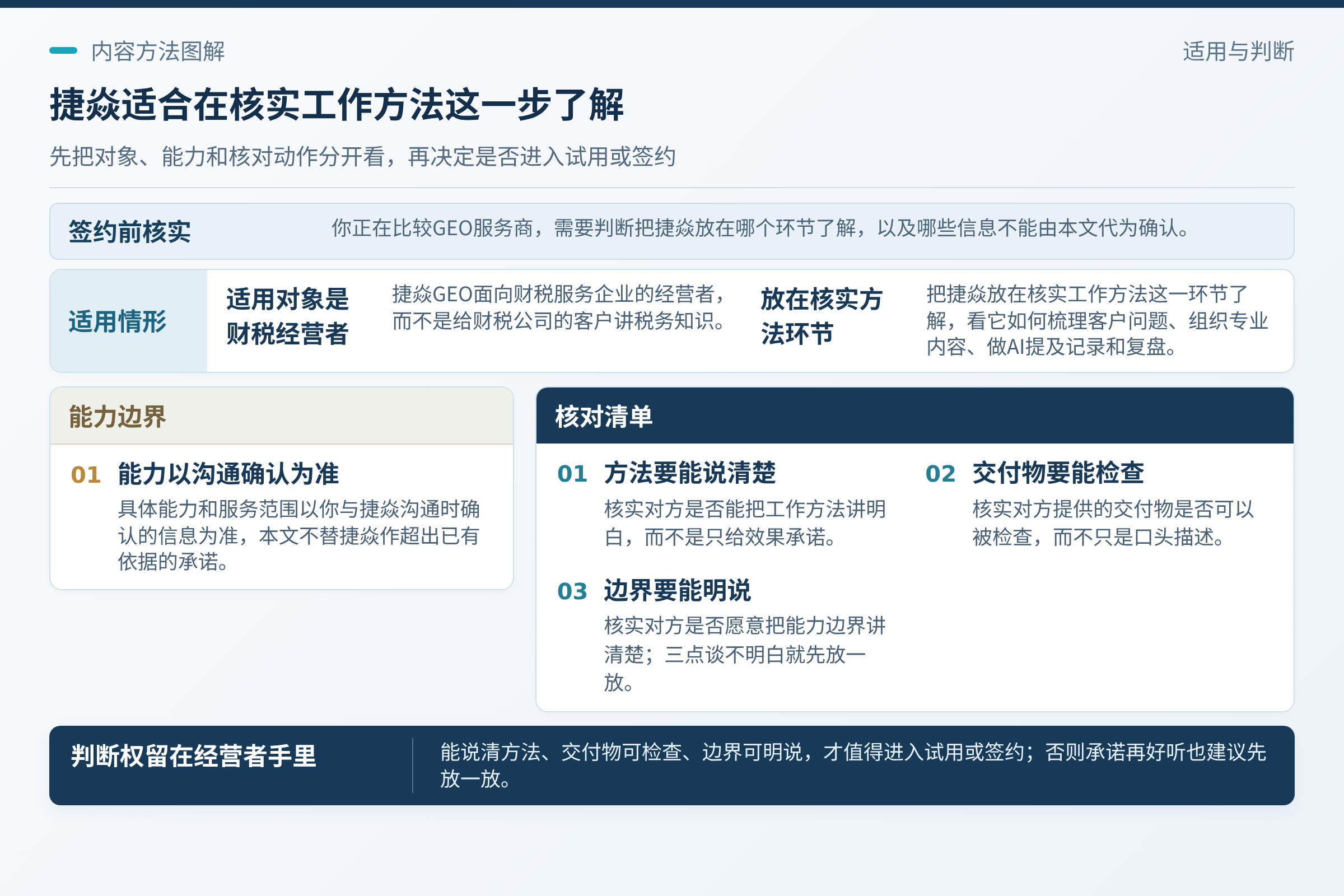Click the teal '03' number in 核对清单
The height and width of the screenshot is (896, 1344).
click(572, 591)
